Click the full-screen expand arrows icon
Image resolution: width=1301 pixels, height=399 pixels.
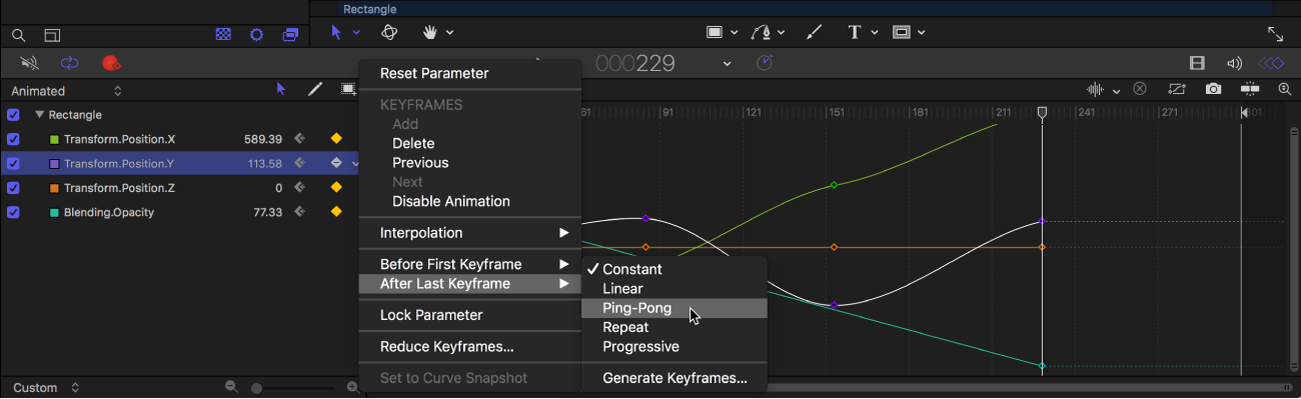click(x=1275, y=33)
